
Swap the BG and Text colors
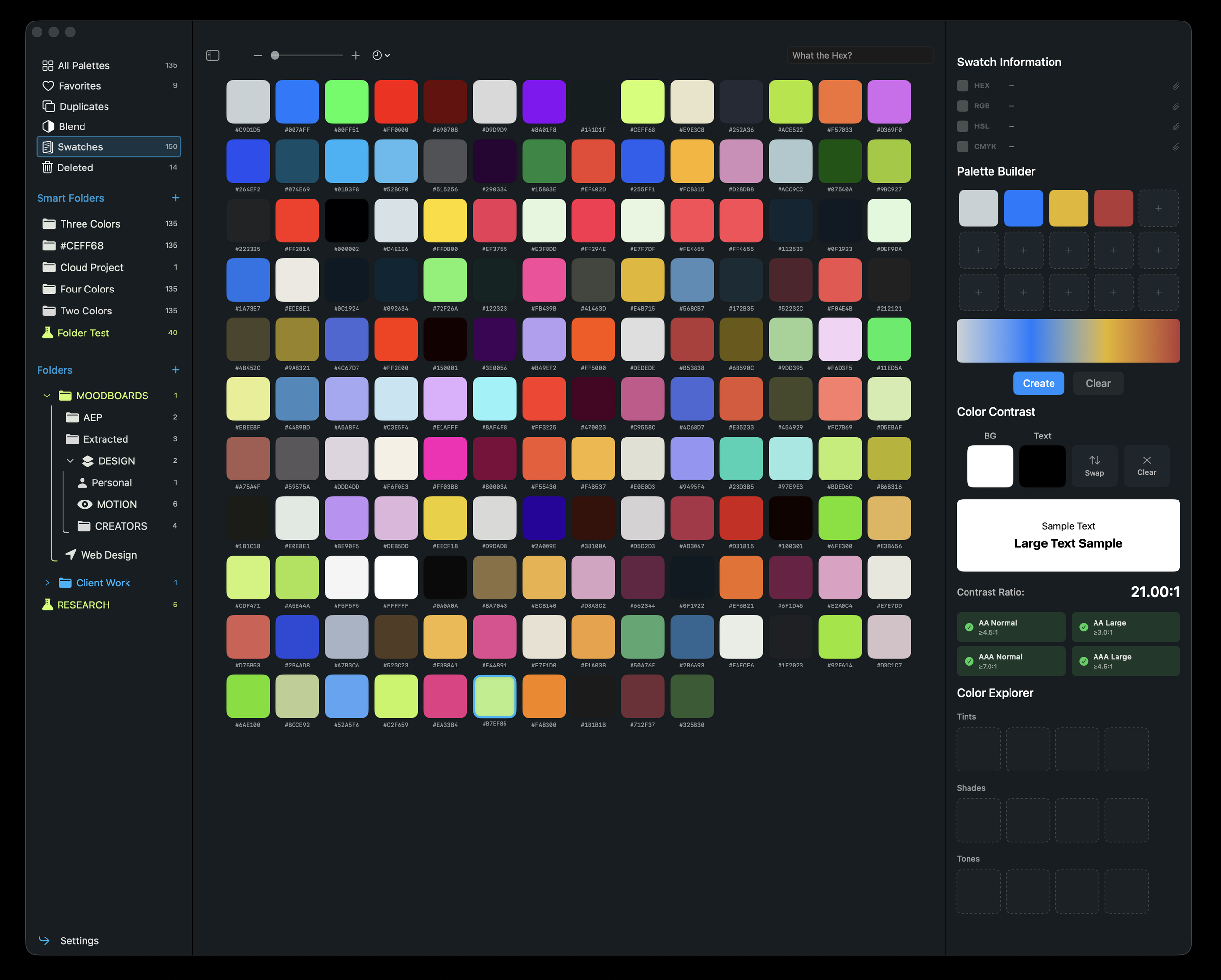(x=1094, y=465)
